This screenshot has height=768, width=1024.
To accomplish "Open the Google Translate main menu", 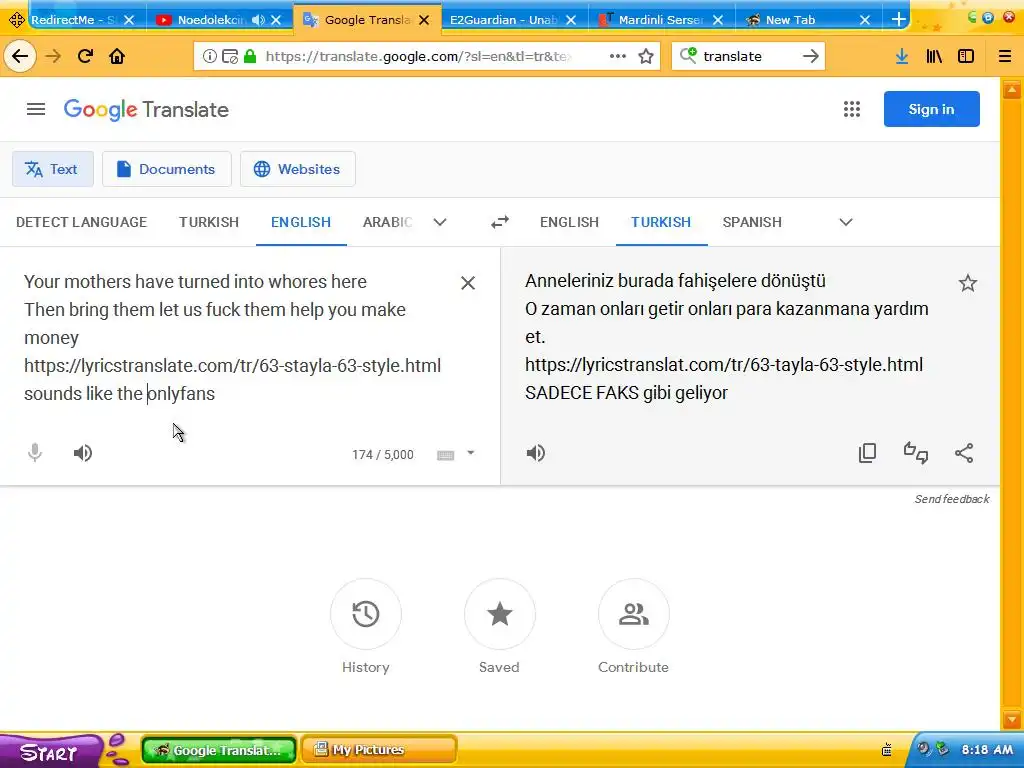I will click(x=36, y=109).
